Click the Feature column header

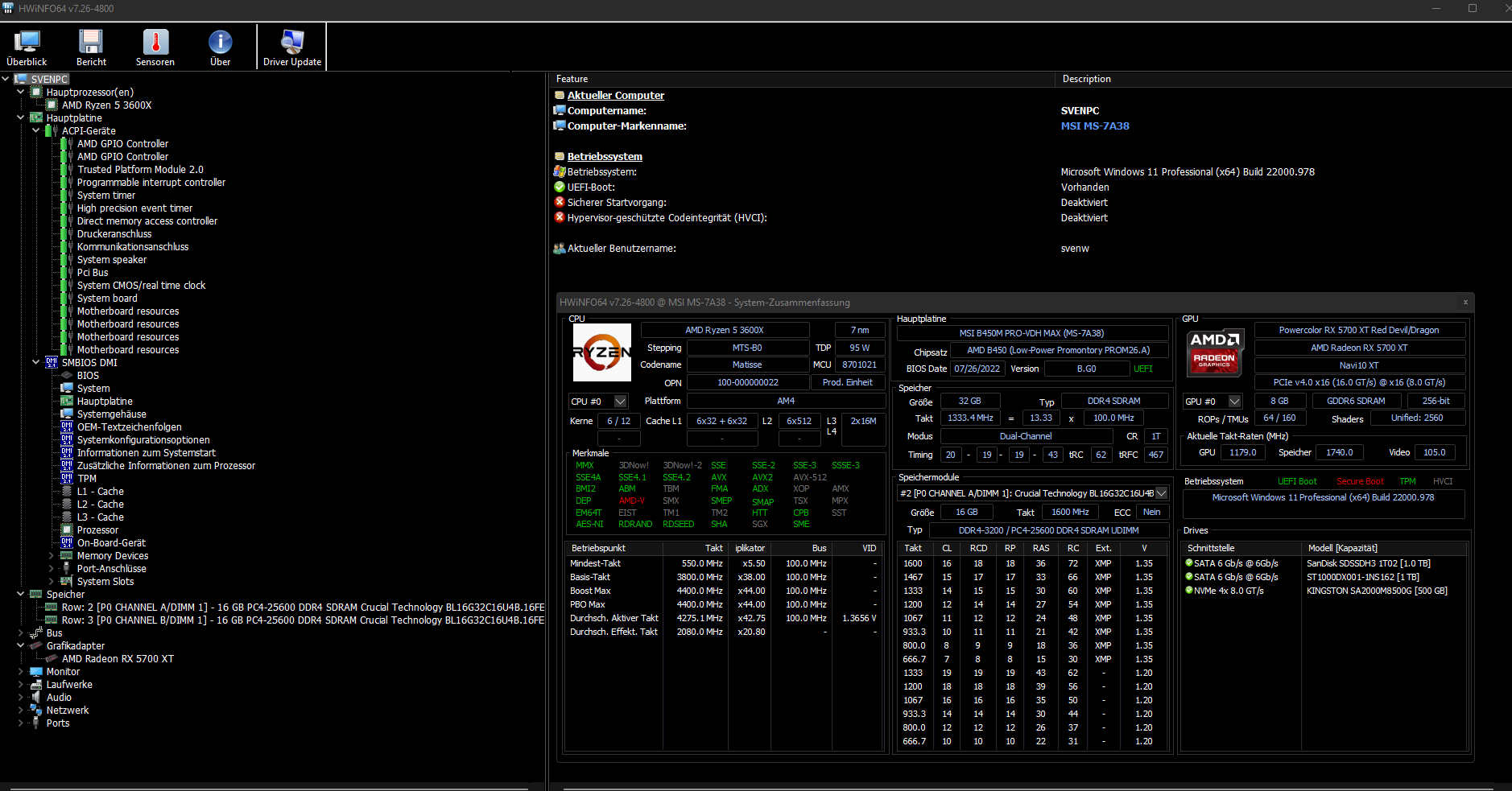coord(802,79)
